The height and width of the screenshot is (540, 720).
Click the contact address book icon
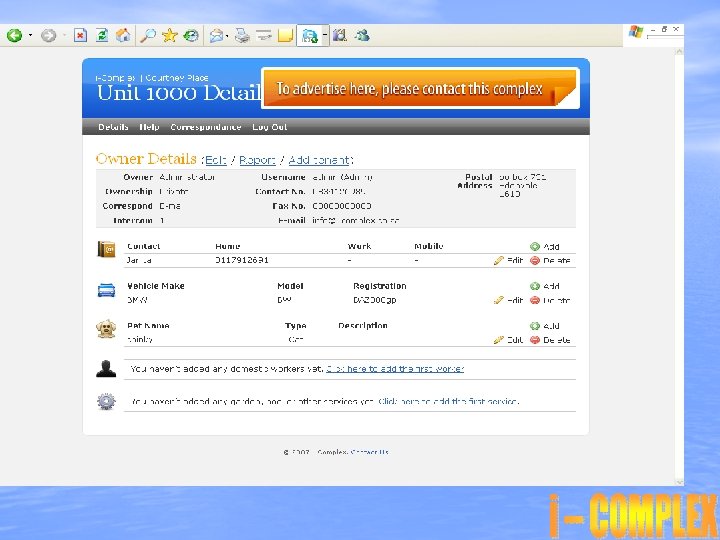[x=107, y=249]
